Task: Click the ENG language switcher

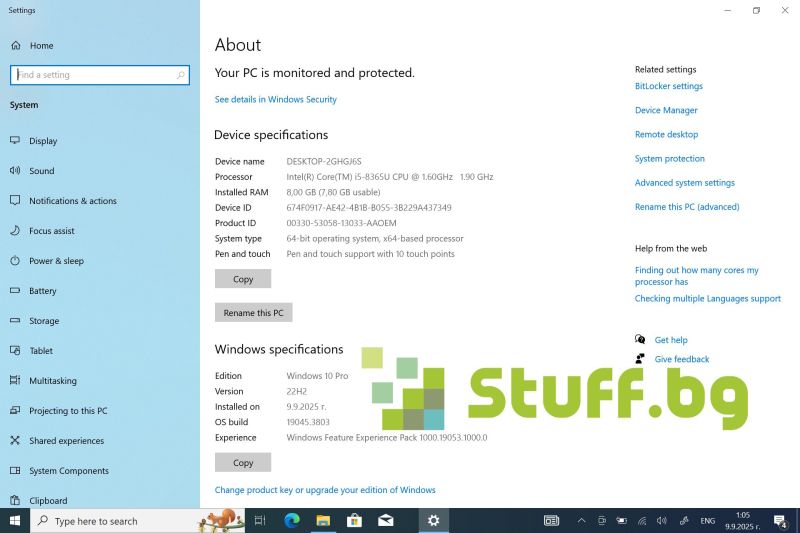Action: [x=707, y=521]
